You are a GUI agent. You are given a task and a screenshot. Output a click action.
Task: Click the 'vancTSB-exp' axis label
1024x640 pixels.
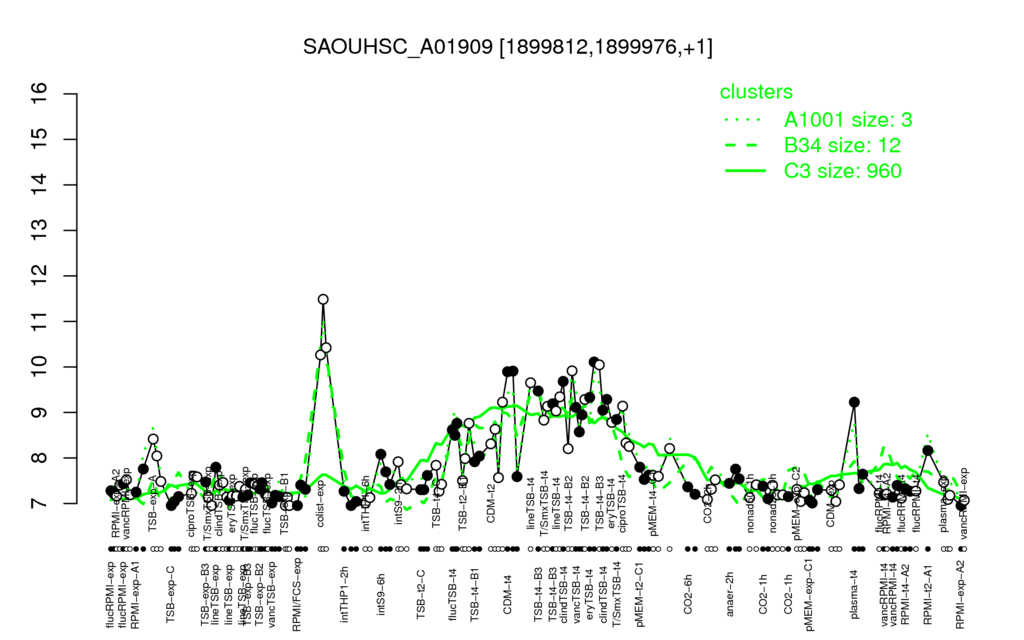[272, 594]
